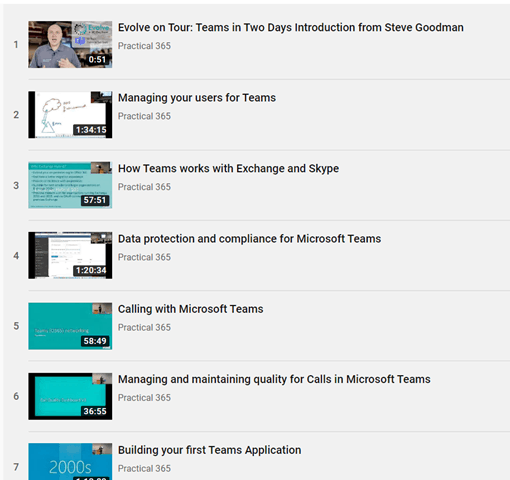Image resolution: width=510 pixels, height=480 pixels.
Task: Click playlist index number 3
Action: (x=16, y=186)
